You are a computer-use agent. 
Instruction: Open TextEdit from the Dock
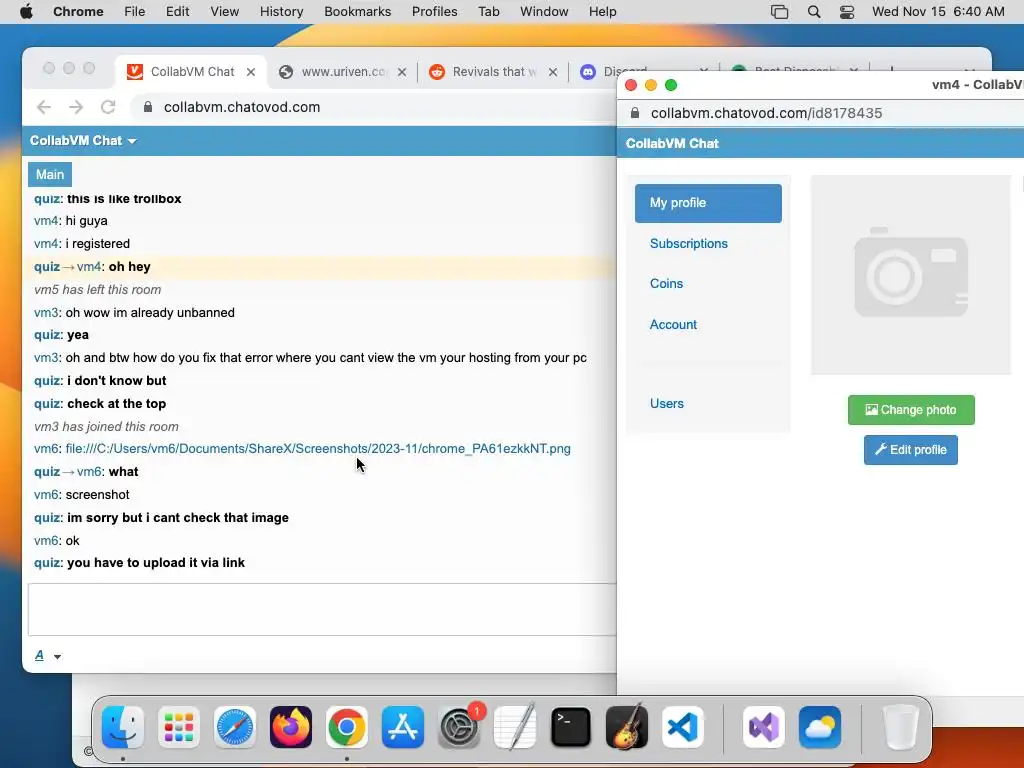coord(515,727)
